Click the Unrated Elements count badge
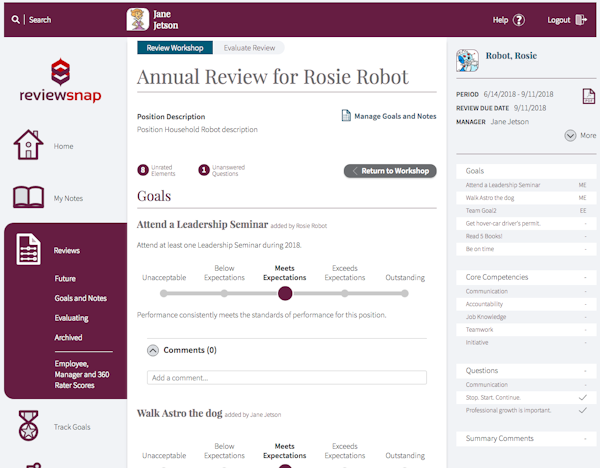This screenshot has width=600, height=468. (x=143, y=170)
